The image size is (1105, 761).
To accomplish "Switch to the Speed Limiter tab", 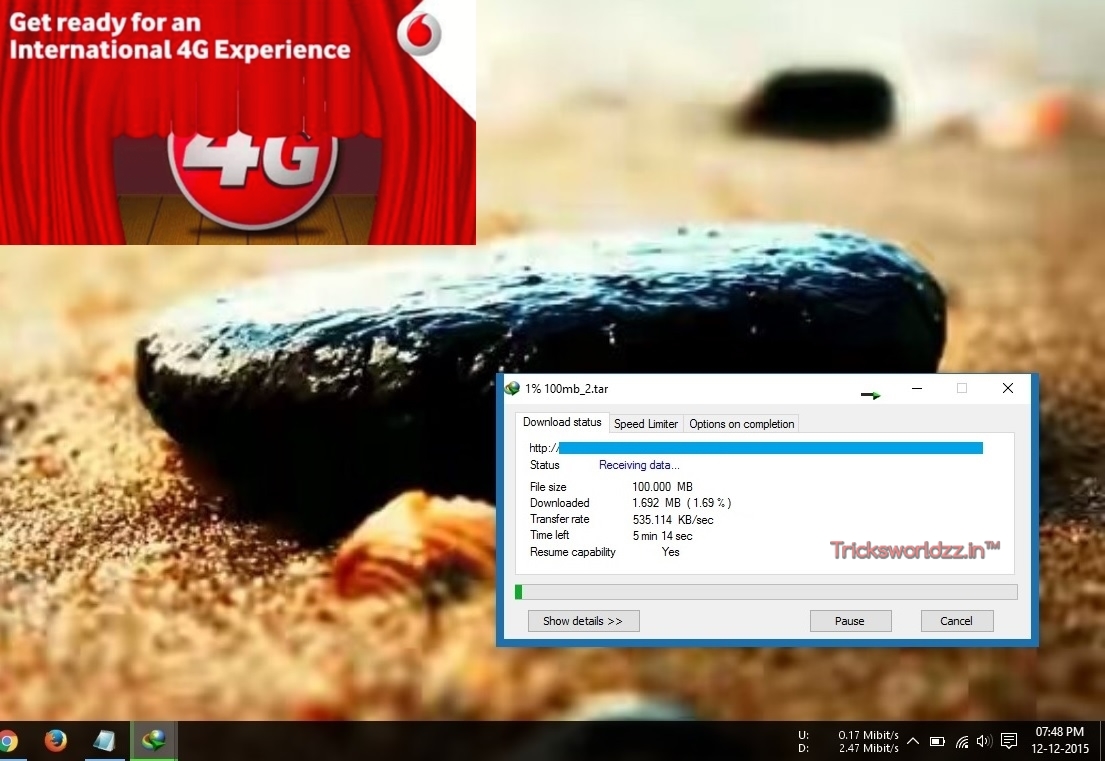I will click(646, 423).
